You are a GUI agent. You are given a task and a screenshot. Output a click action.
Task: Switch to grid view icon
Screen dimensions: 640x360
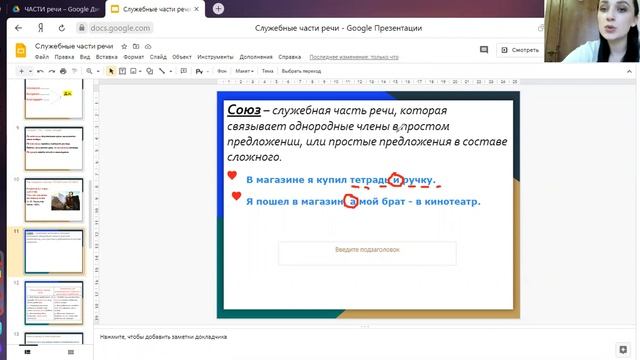point(71,352)
